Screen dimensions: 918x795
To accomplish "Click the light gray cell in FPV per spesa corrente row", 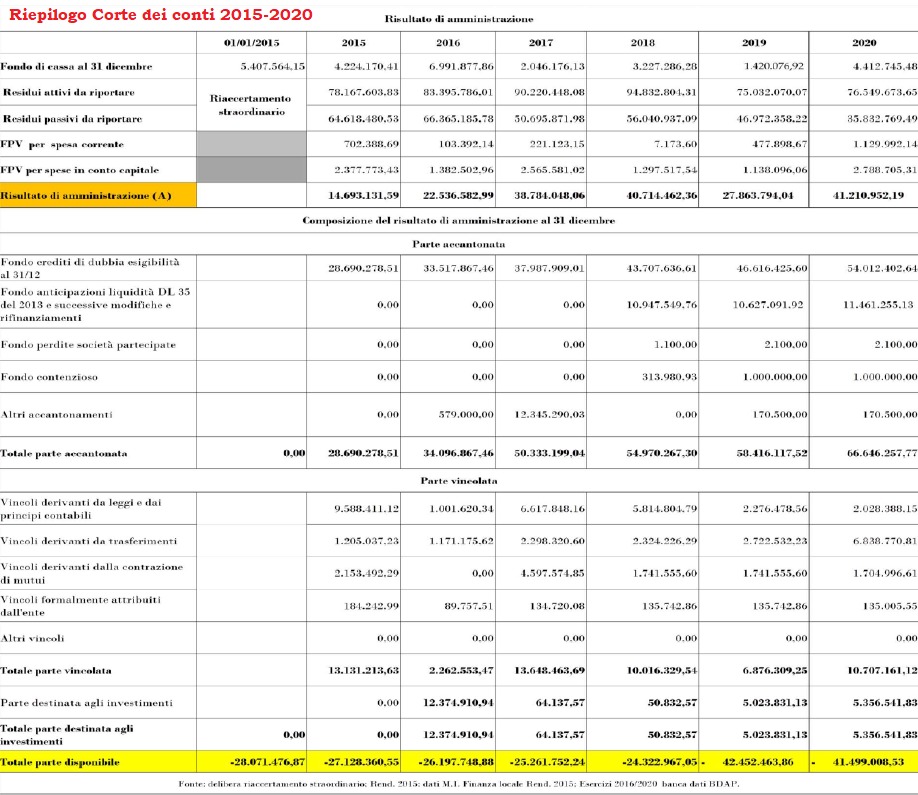I will [x=251, y=144].
